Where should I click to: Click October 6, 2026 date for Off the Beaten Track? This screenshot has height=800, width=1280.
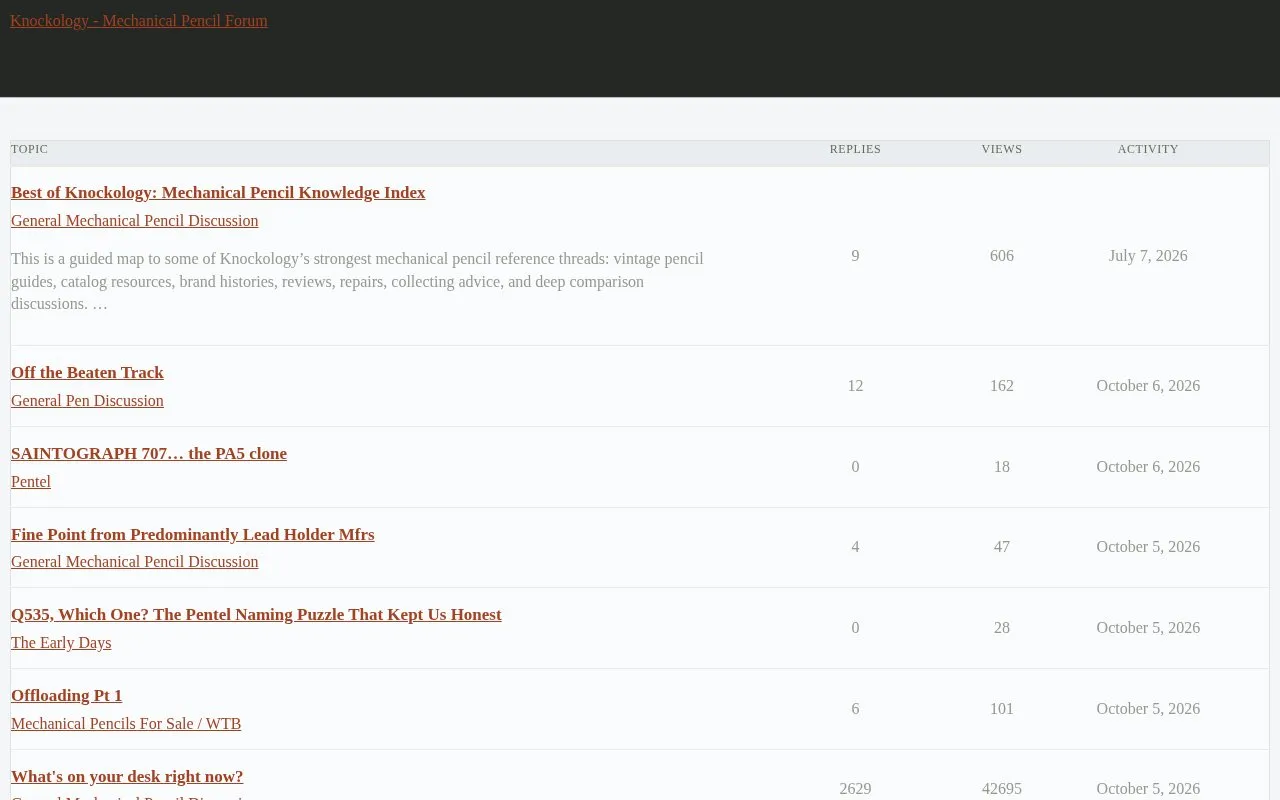pyautogui.click(x=1148, y=386)
